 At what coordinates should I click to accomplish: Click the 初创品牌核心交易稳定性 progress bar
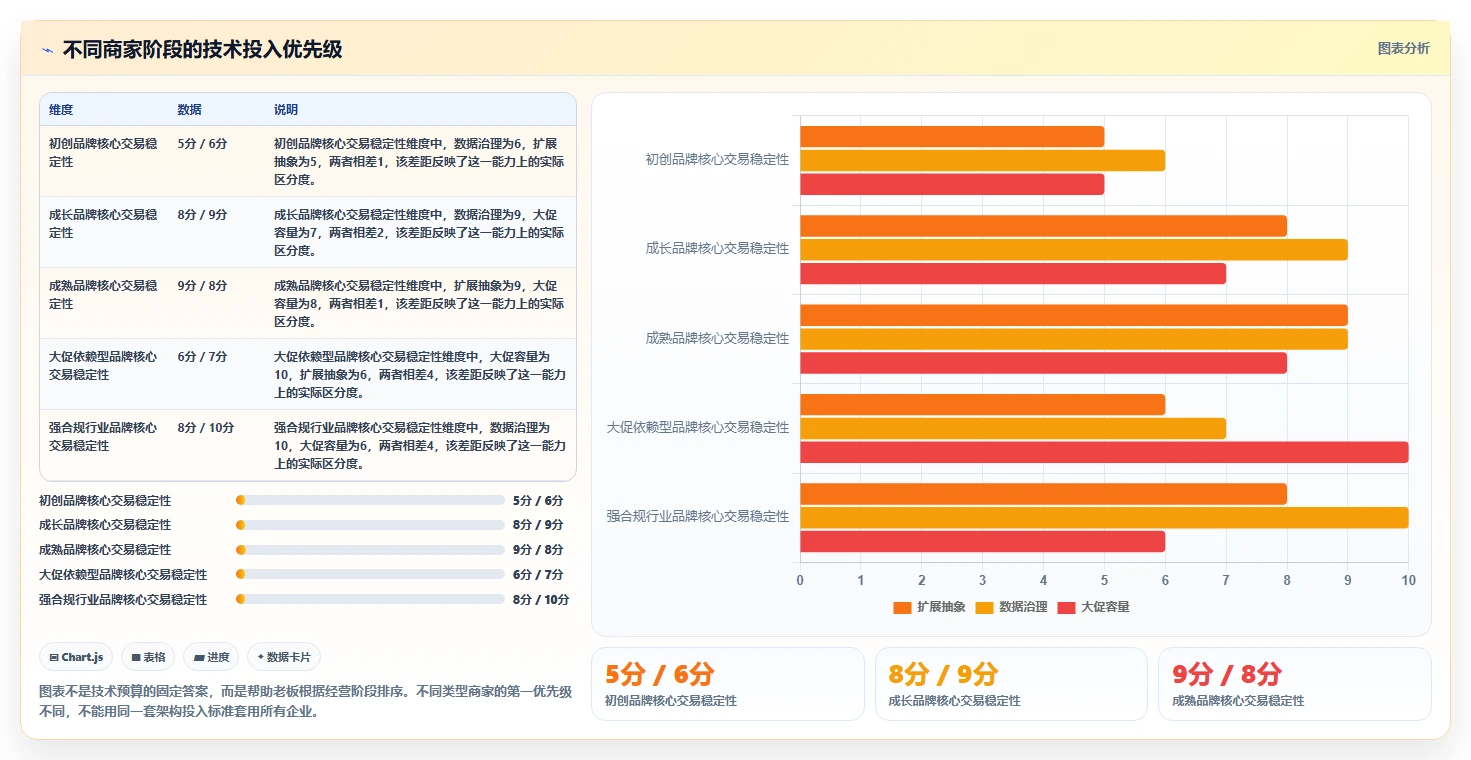(370, 500)
